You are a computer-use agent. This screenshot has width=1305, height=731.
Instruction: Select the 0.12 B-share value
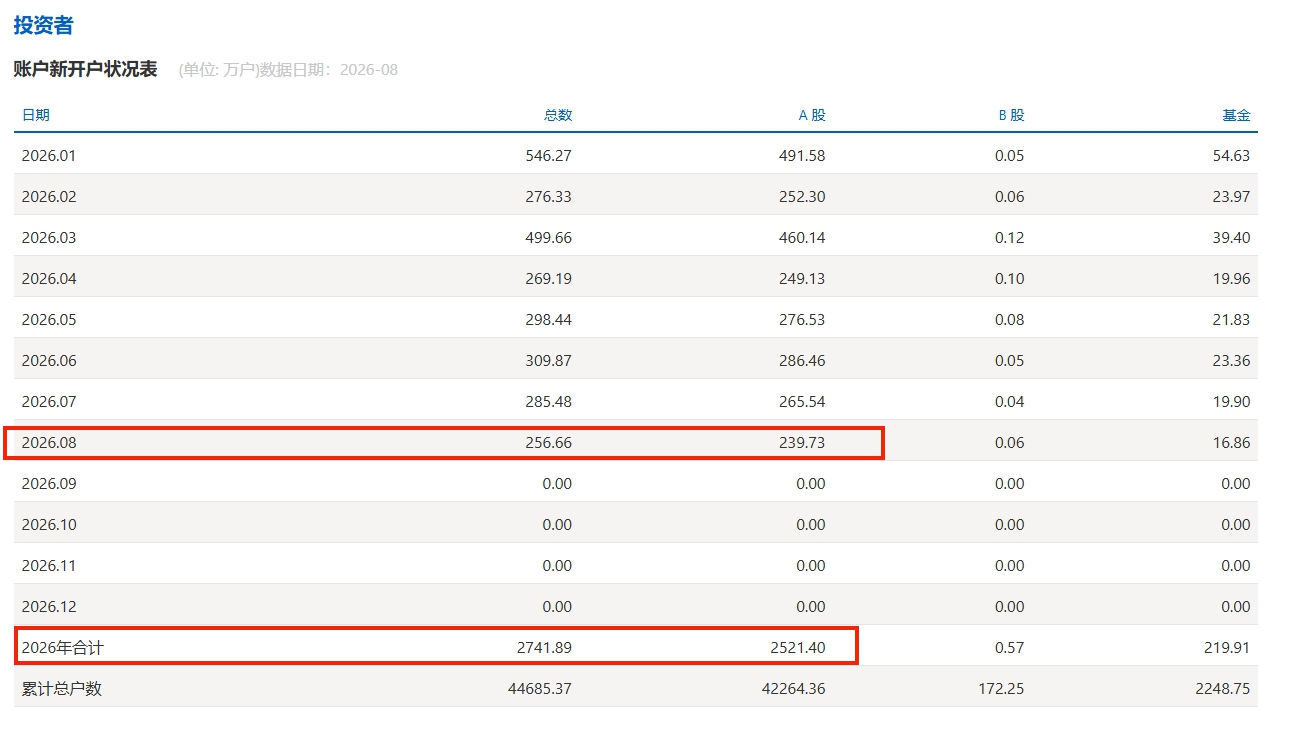point(1010,238)
